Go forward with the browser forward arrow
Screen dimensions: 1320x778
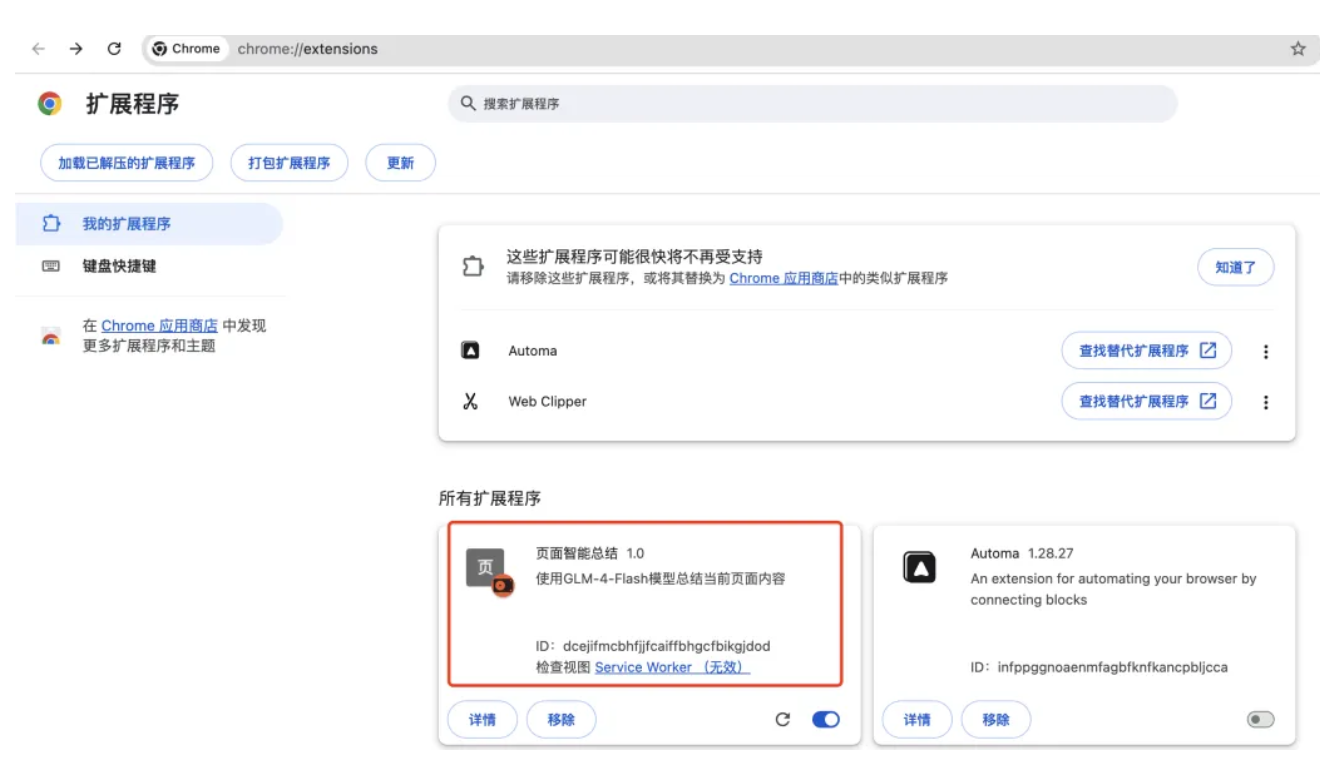point(76,48)
